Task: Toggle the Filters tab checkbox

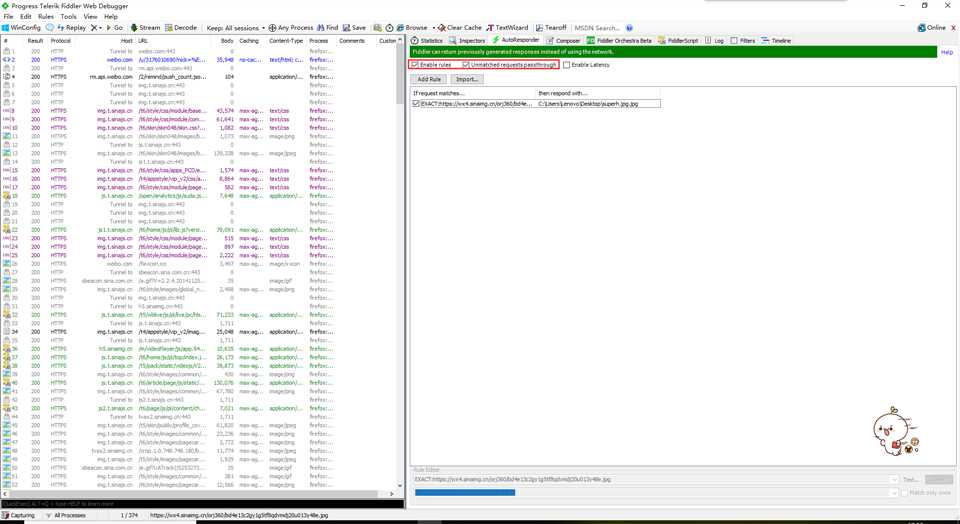Action: pos(733,40)
